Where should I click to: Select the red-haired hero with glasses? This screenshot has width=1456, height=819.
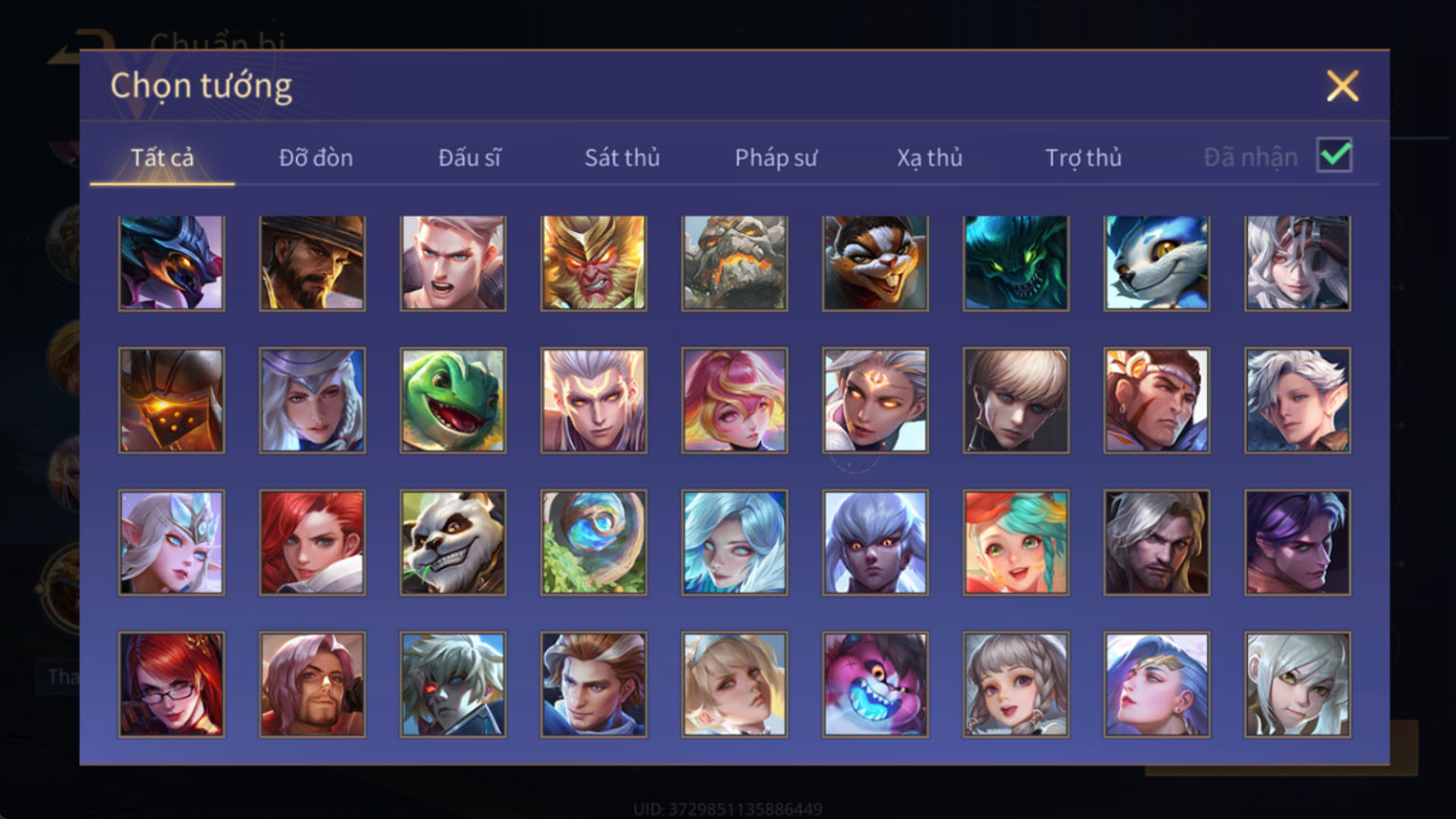click(x=171, y=685)
